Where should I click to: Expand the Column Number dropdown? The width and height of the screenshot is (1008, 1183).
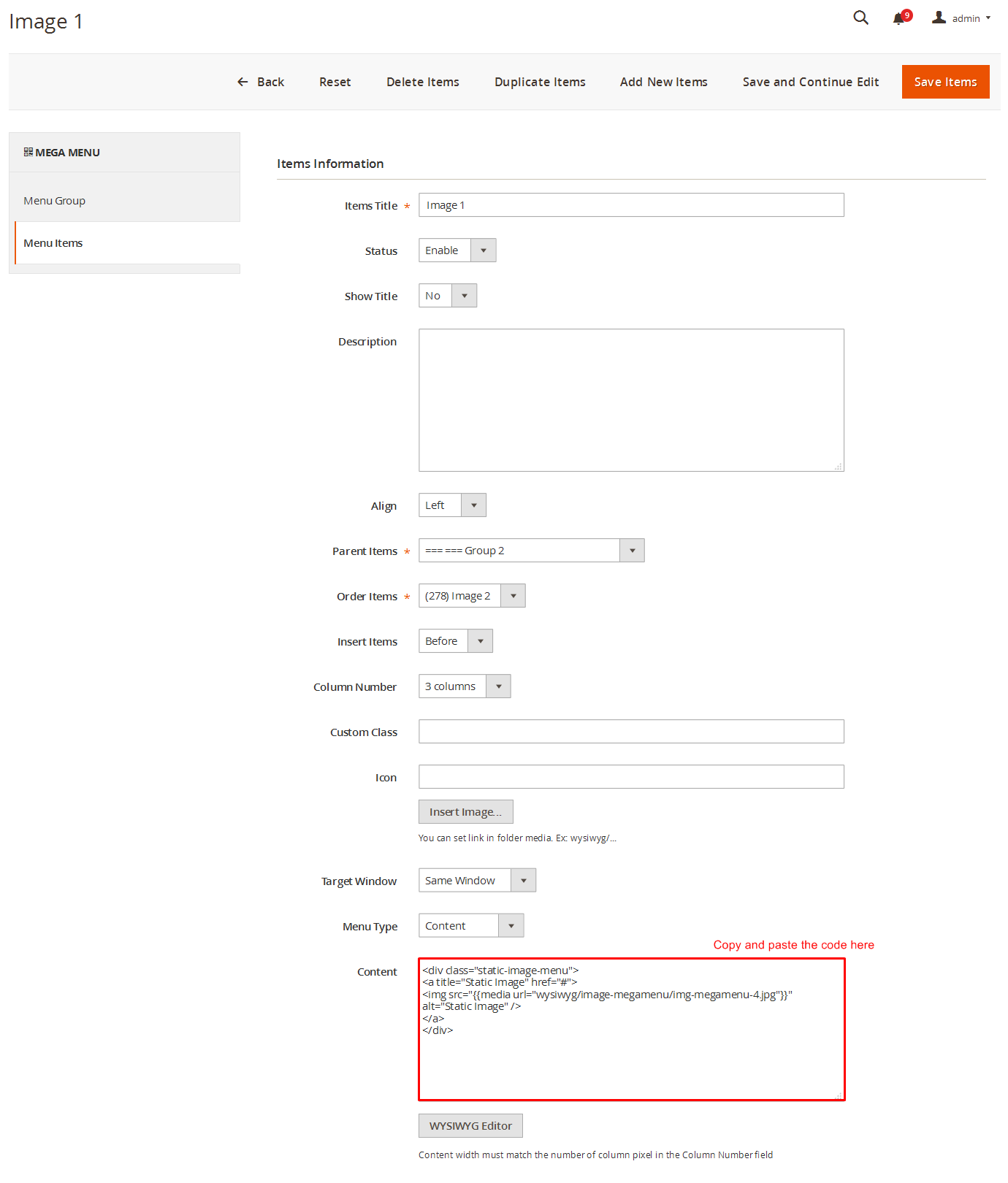coord(464,686)
